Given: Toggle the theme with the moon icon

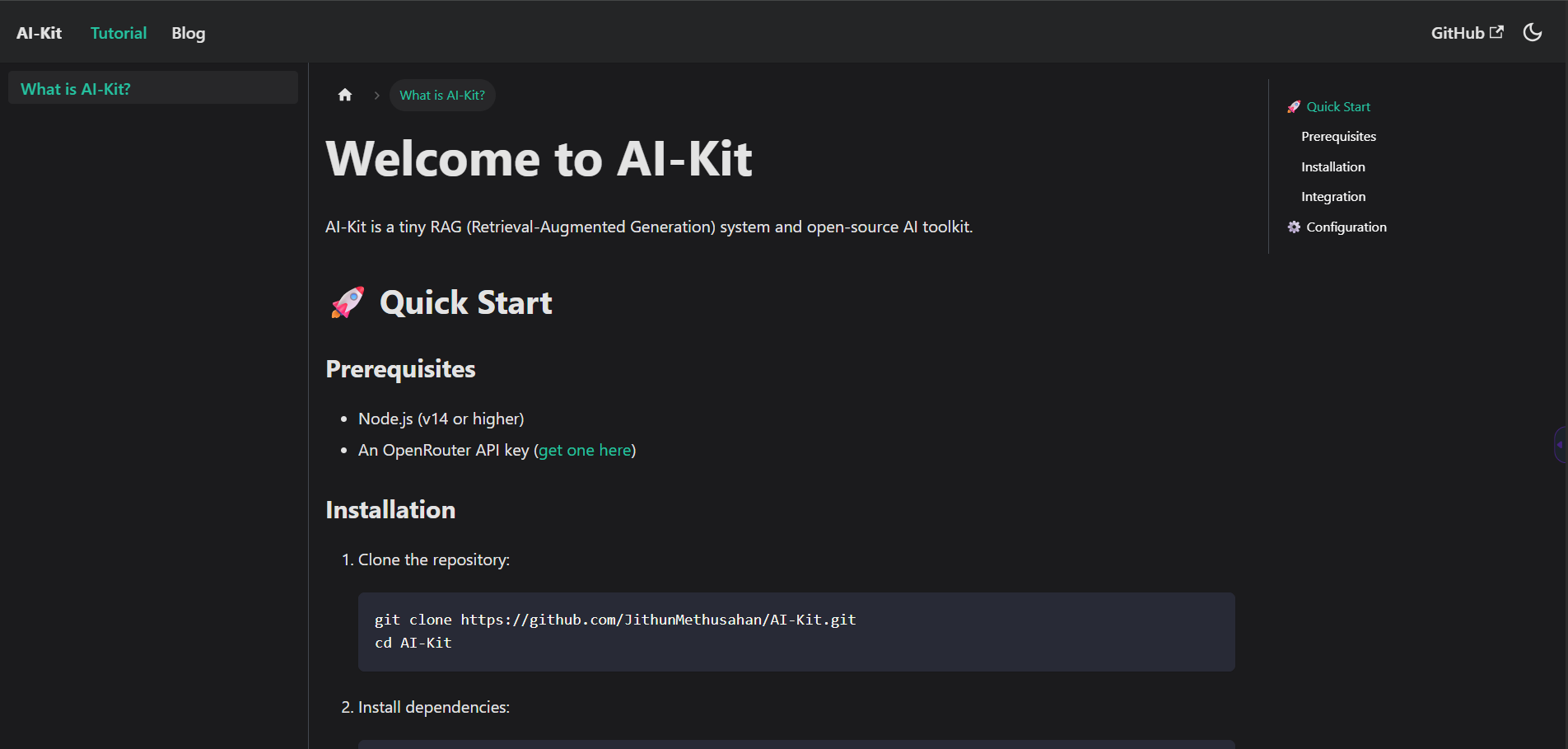Looking at the screenshot, I should tap(1533, 31).
